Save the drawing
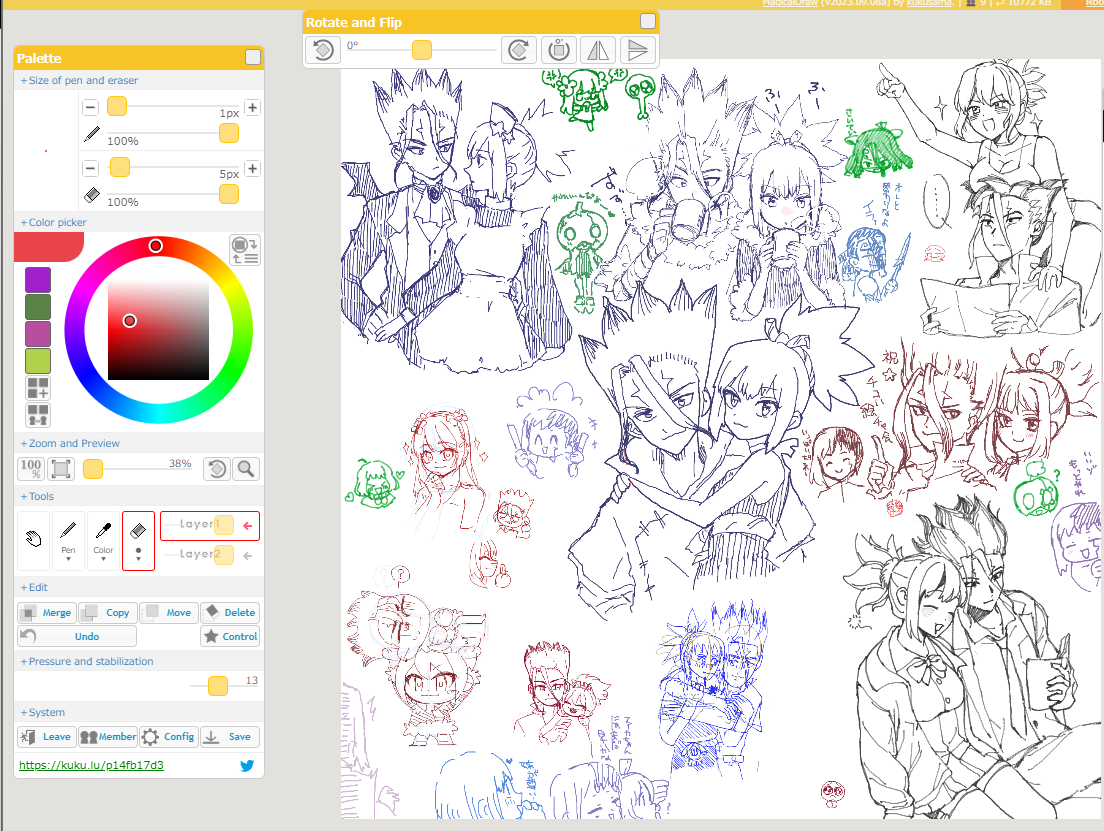This screenshot has height=831, width=1104. (x=230, y=737)
